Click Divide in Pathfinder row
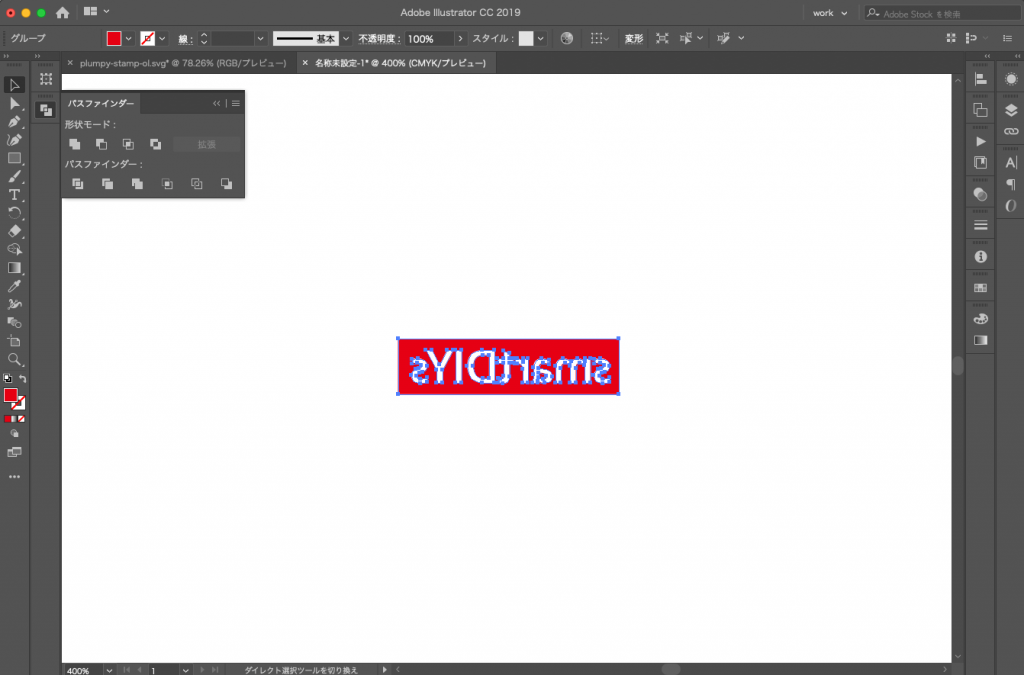The width and height of the screenshot is (1024, 675). [x=77, y=184]
